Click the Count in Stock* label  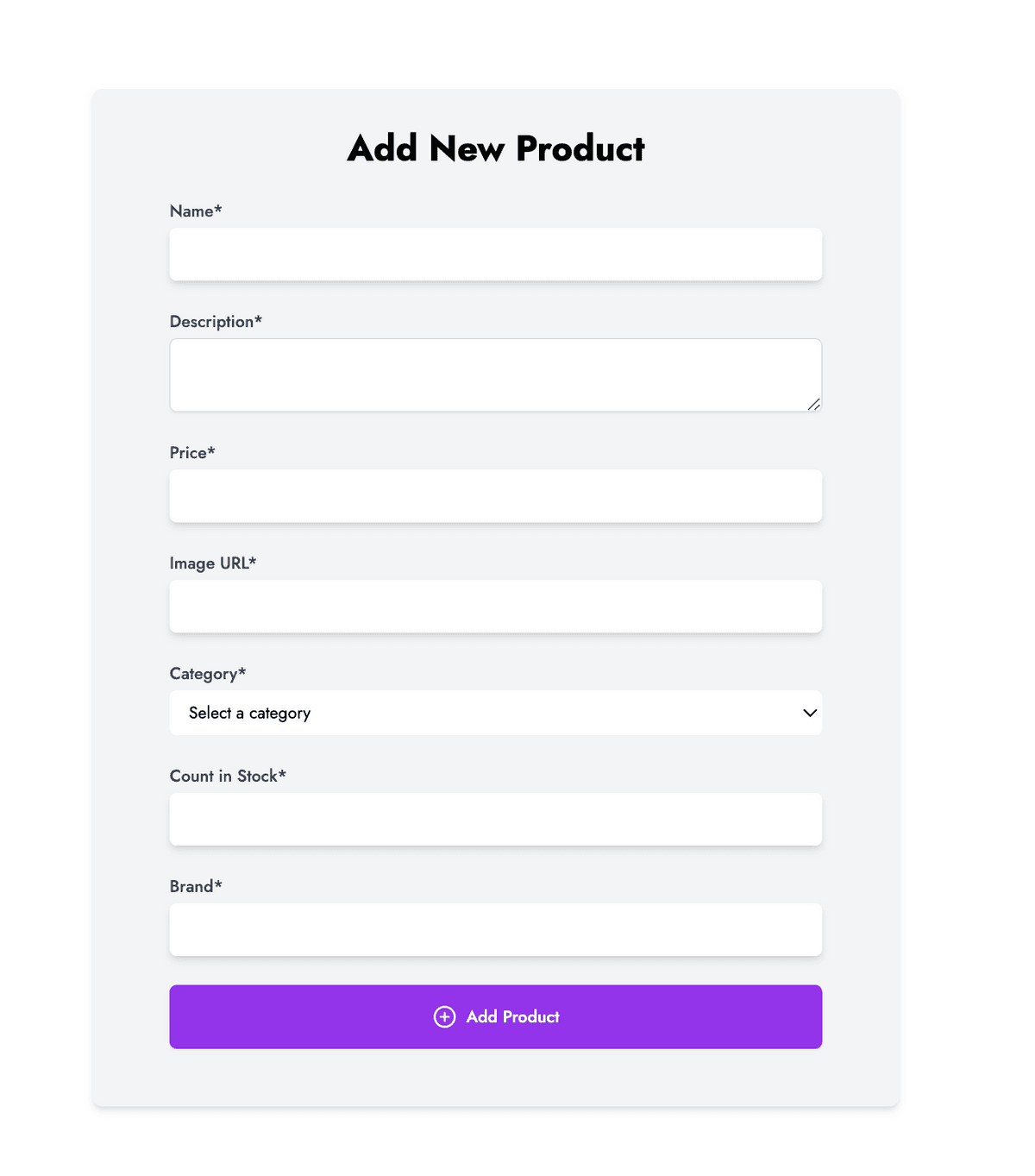(228, 776)
